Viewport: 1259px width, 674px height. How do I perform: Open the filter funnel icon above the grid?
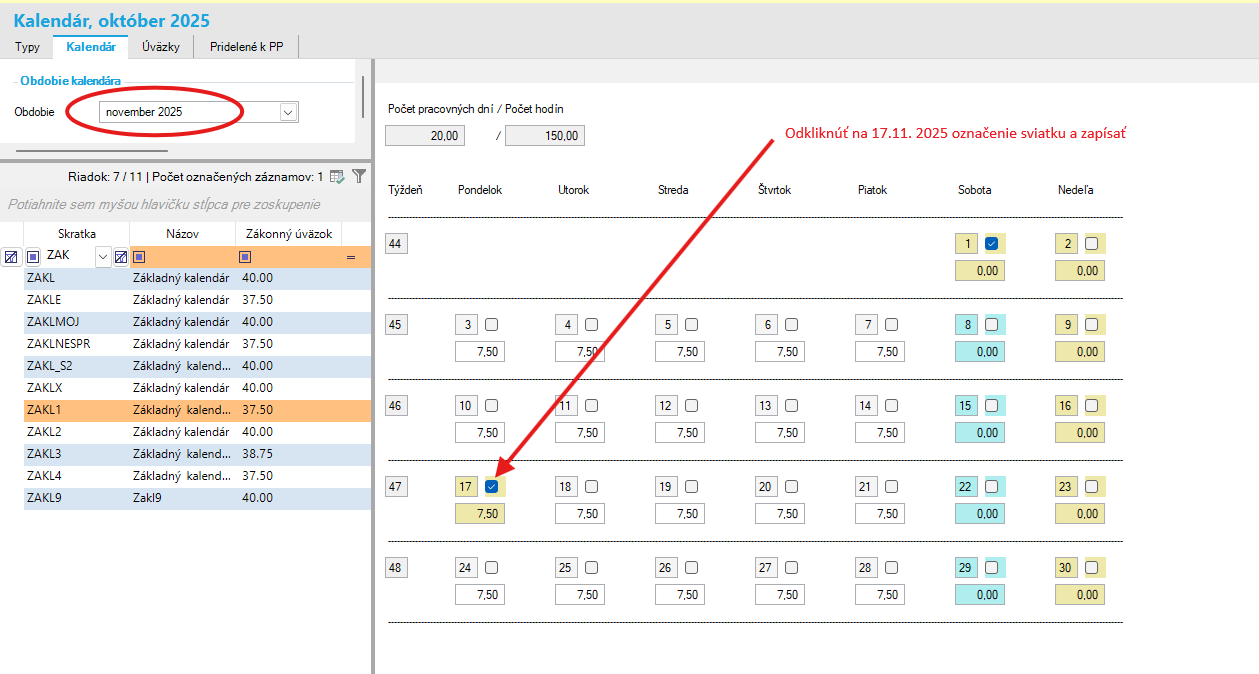pyautogui.click(x=357, y=177)
